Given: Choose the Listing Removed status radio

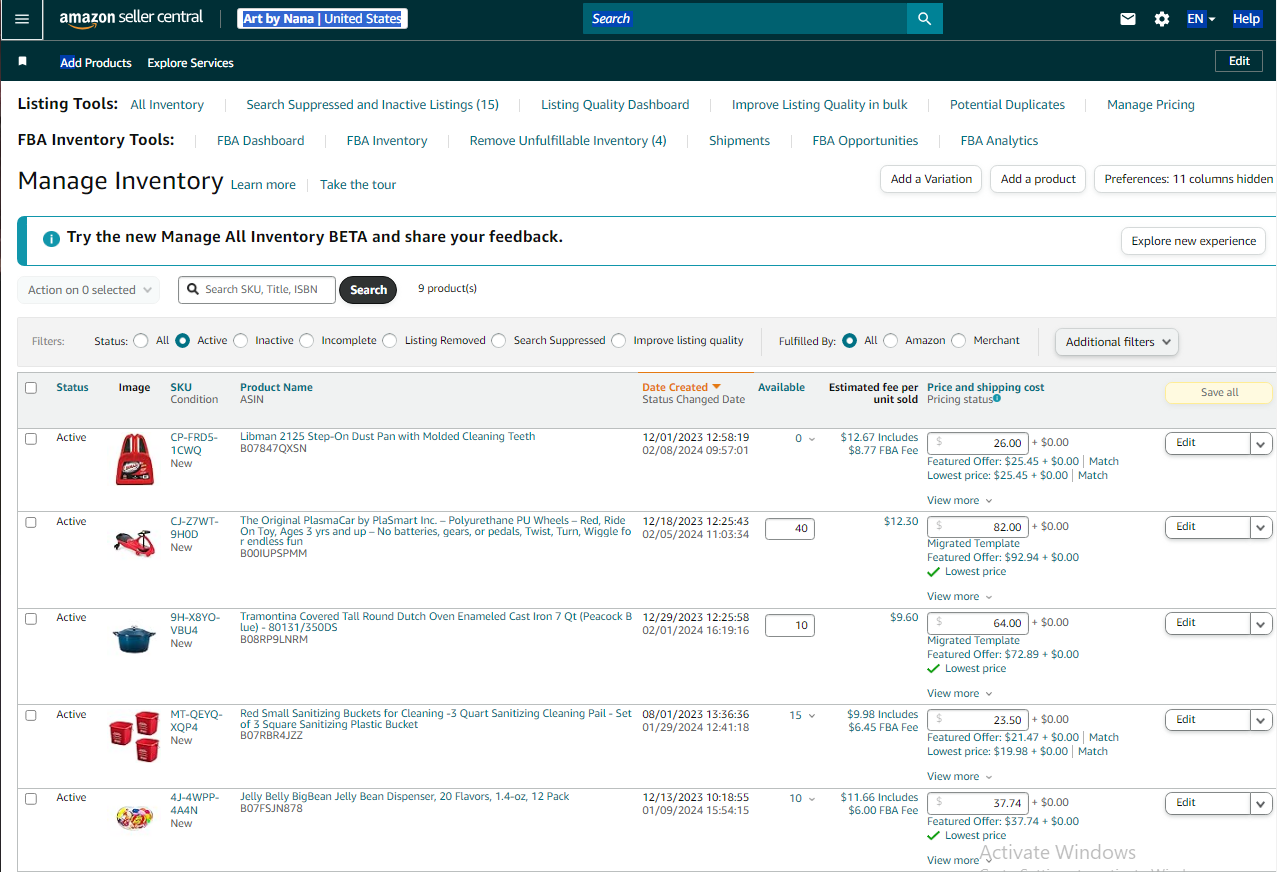Looking at the screenshot, I should coord(389,340).
